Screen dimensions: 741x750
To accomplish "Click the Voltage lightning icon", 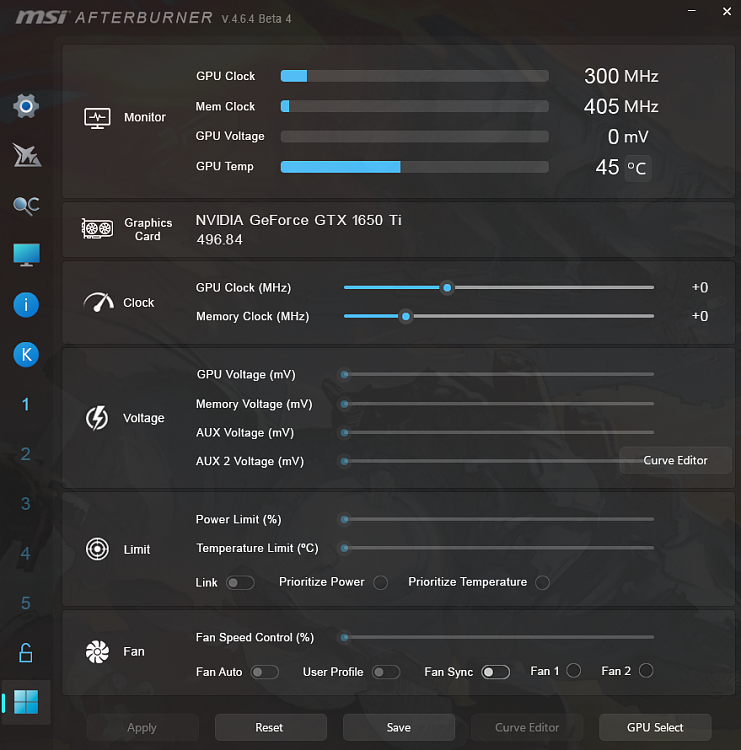I will coord(97,418).
